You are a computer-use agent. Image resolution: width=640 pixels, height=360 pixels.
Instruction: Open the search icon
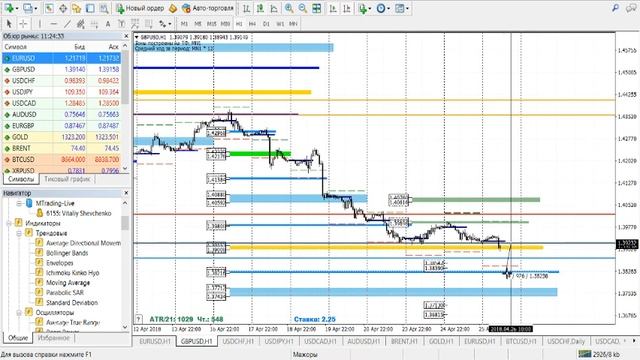616,8
